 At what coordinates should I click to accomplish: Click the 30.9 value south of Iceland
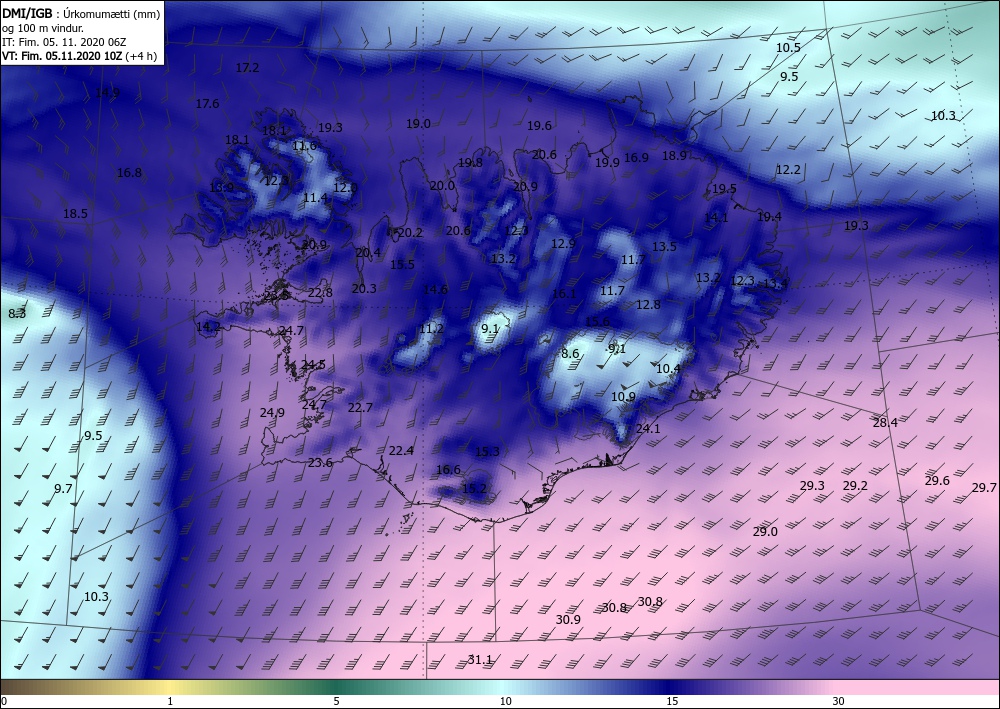pos(568,620)
